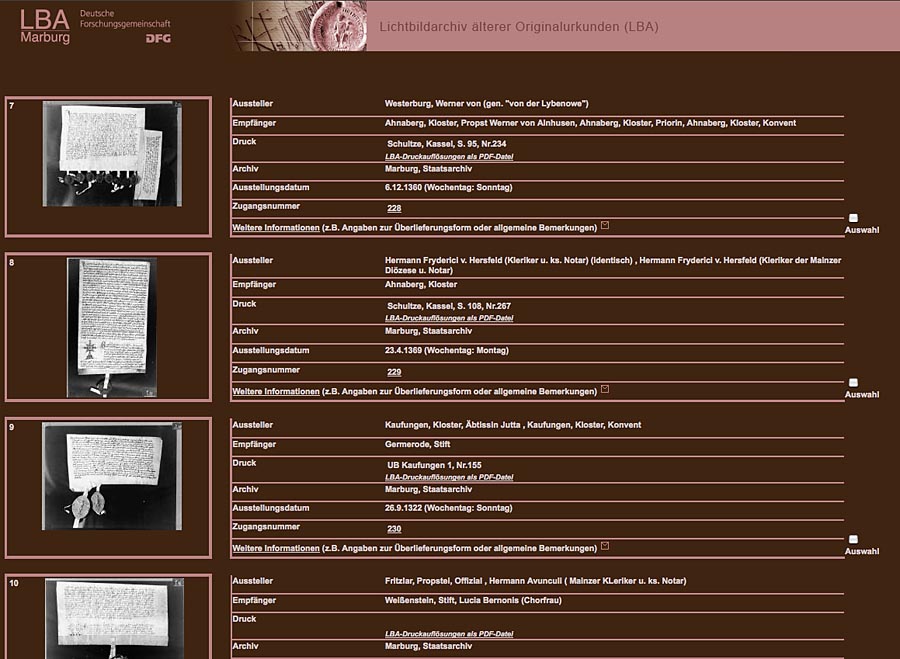Click the Zugangsnummer label in record 9
This screenshot has height=659, width=900.
coord(266,526)
